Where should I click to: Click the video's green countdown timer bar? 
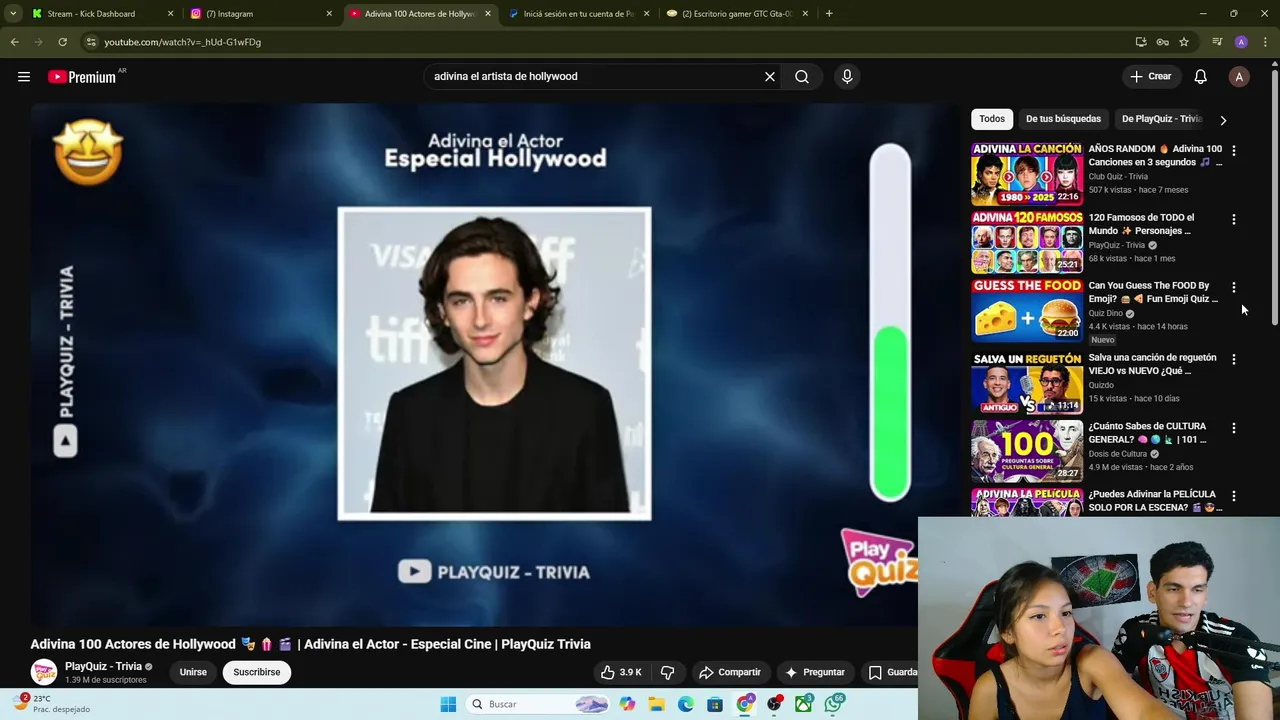click(x=890, y=412)
